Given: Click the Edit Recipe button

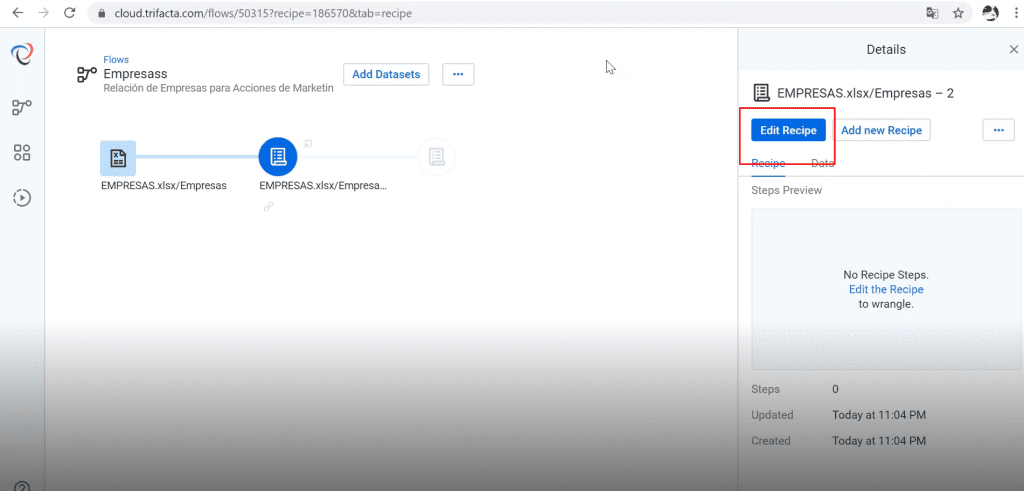Looking at the screenshot, I should 788,130.
